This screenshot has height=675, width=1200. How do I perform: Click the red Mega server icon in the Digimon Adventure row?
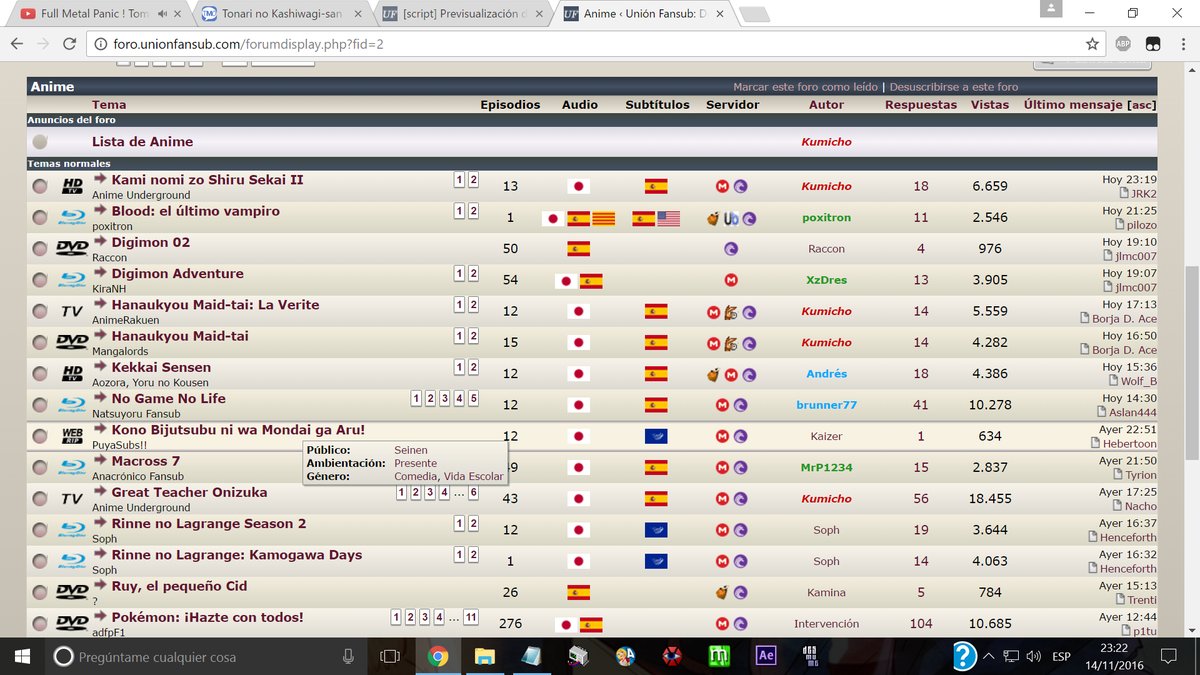click(731, 280)
